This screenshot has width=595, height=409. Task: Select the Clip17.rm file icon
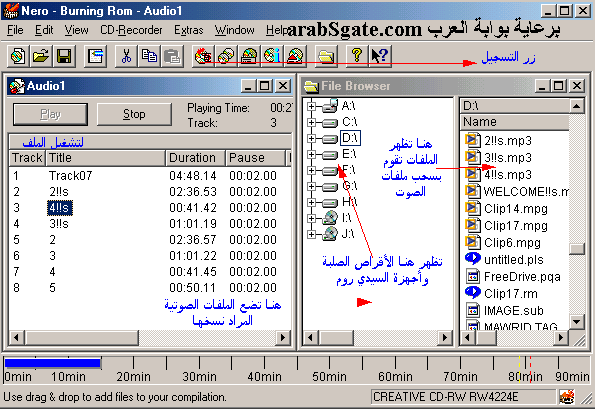[x=472, y=293]
